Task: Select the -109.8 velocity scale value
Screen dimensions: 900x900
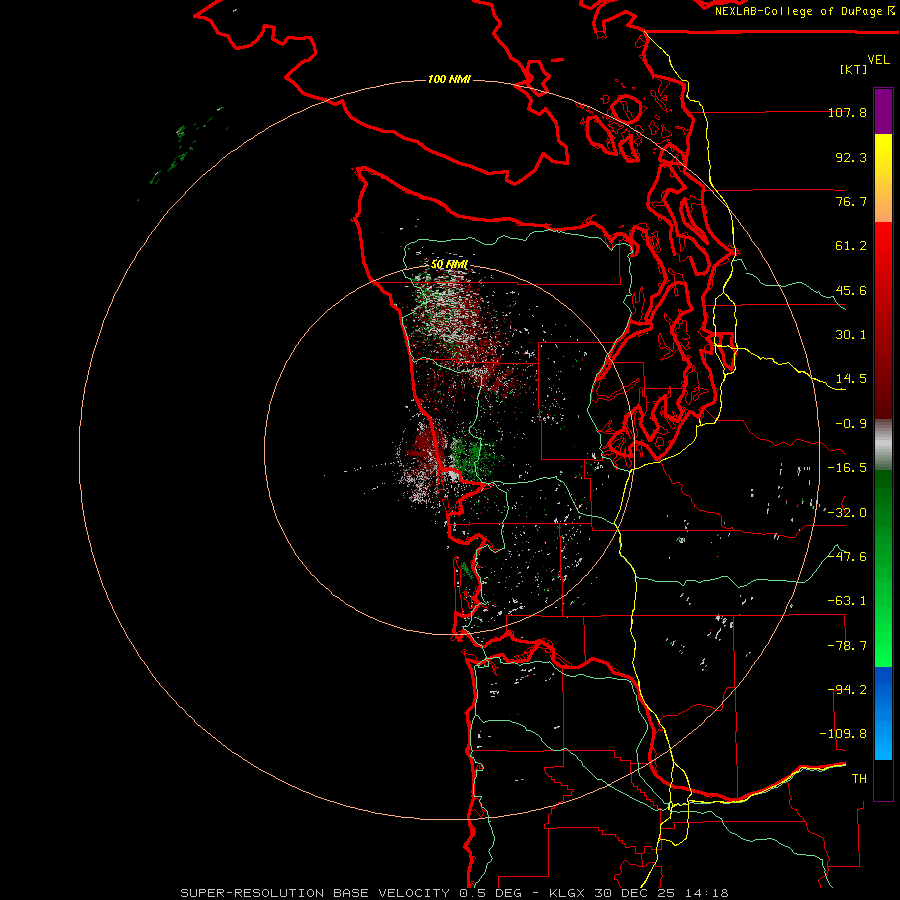Action: coord(843,734)
